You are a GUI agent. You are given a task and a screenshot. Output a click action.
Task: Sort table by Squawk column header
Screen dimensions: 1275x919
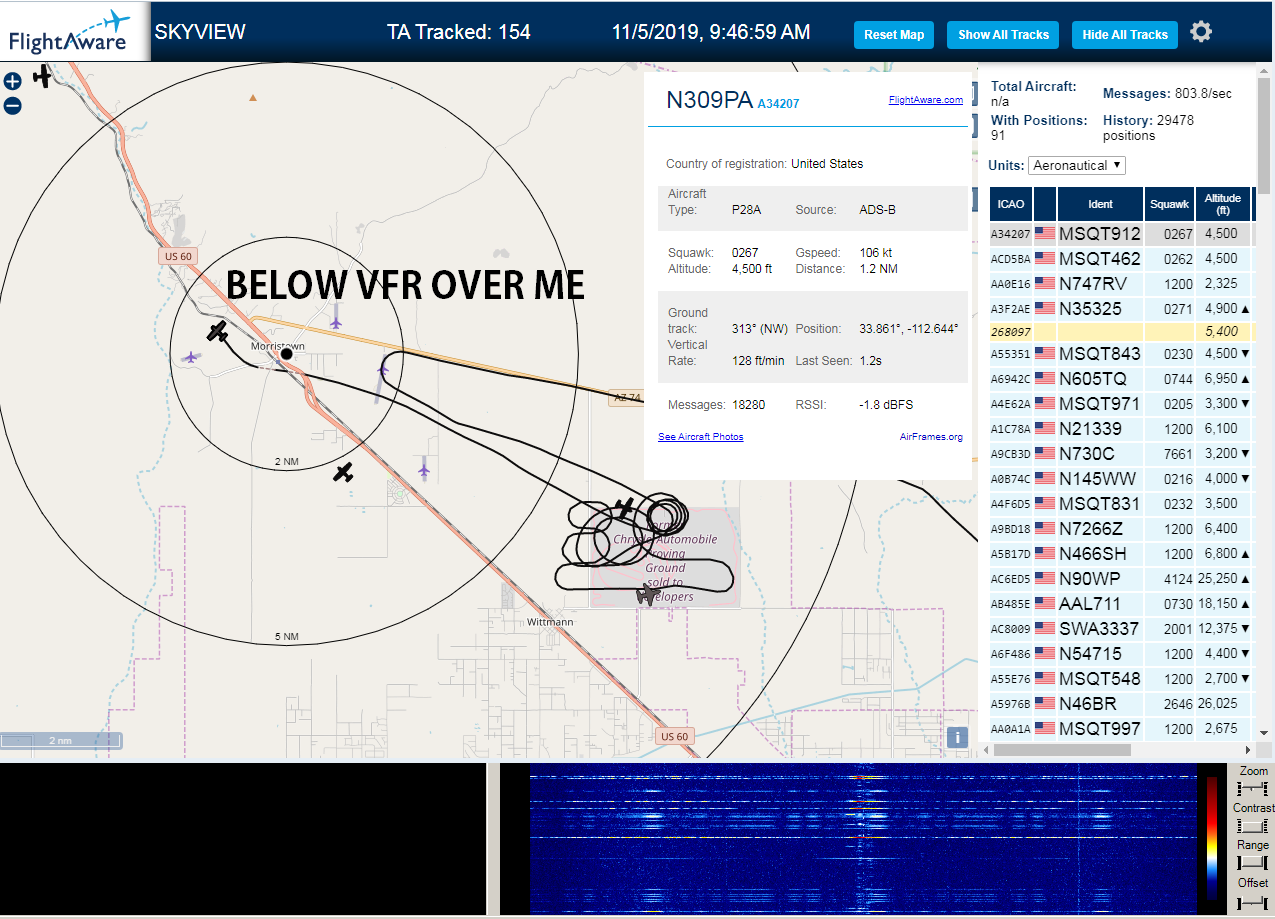coord(1170,204)
